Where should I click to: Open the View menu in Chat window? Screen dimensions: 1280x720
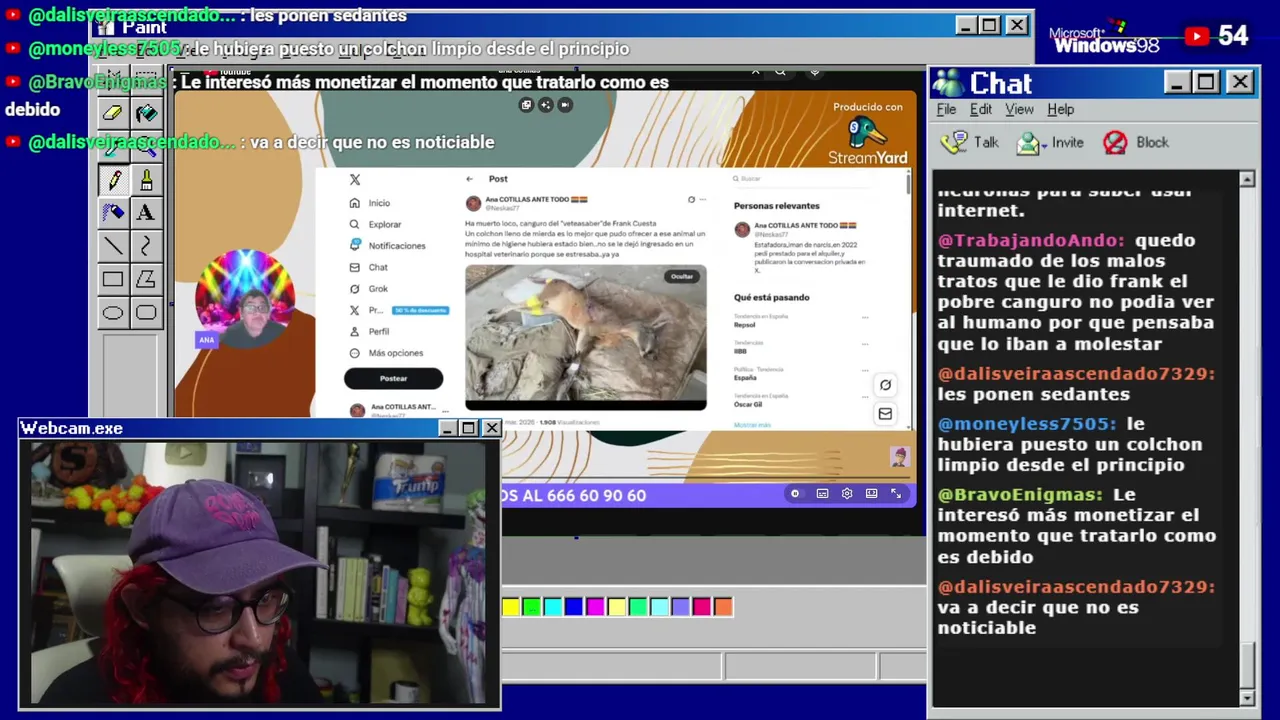pyautogui.click(x=1019, y=109)
